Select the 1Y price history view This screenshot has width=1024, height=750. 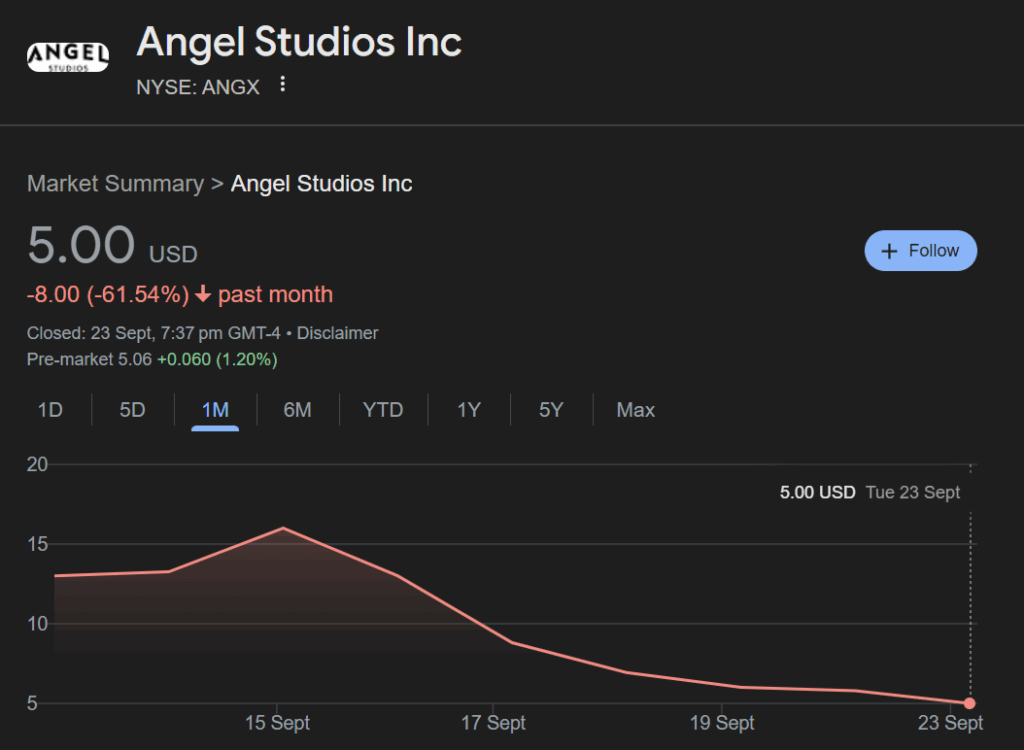[x=468, y=410]
